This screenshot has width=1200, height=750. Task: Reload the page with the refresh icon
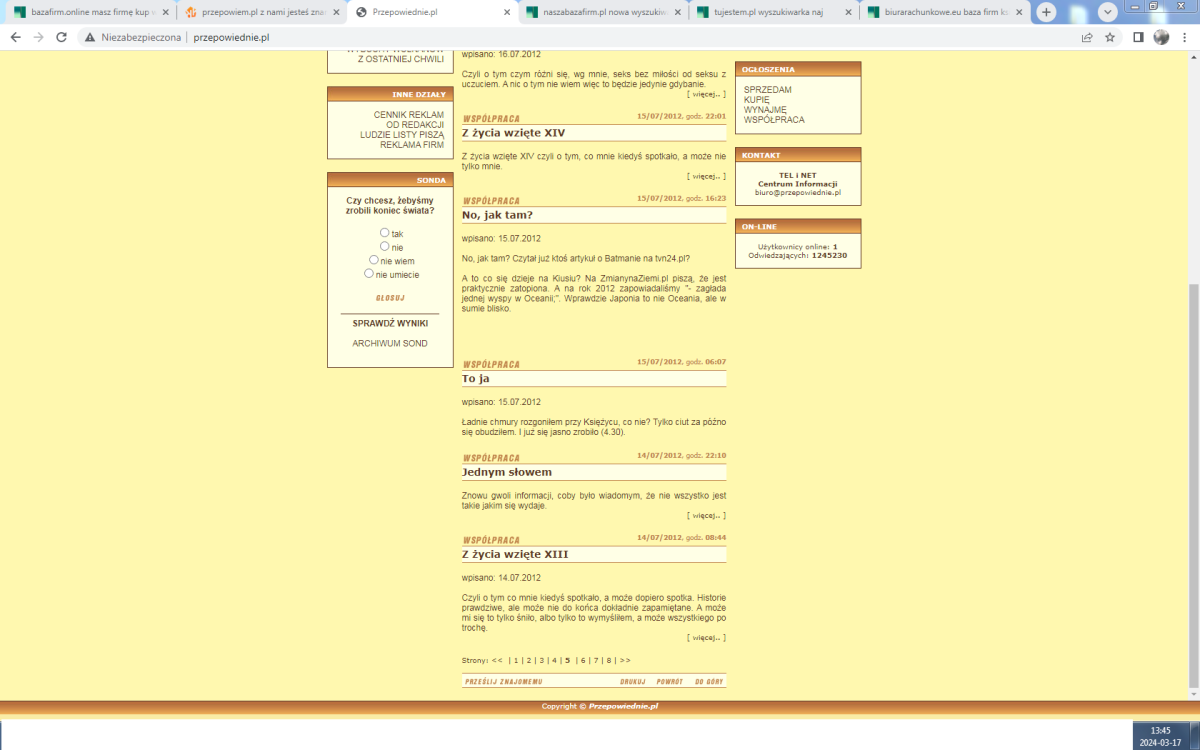[x=61, y=37]
